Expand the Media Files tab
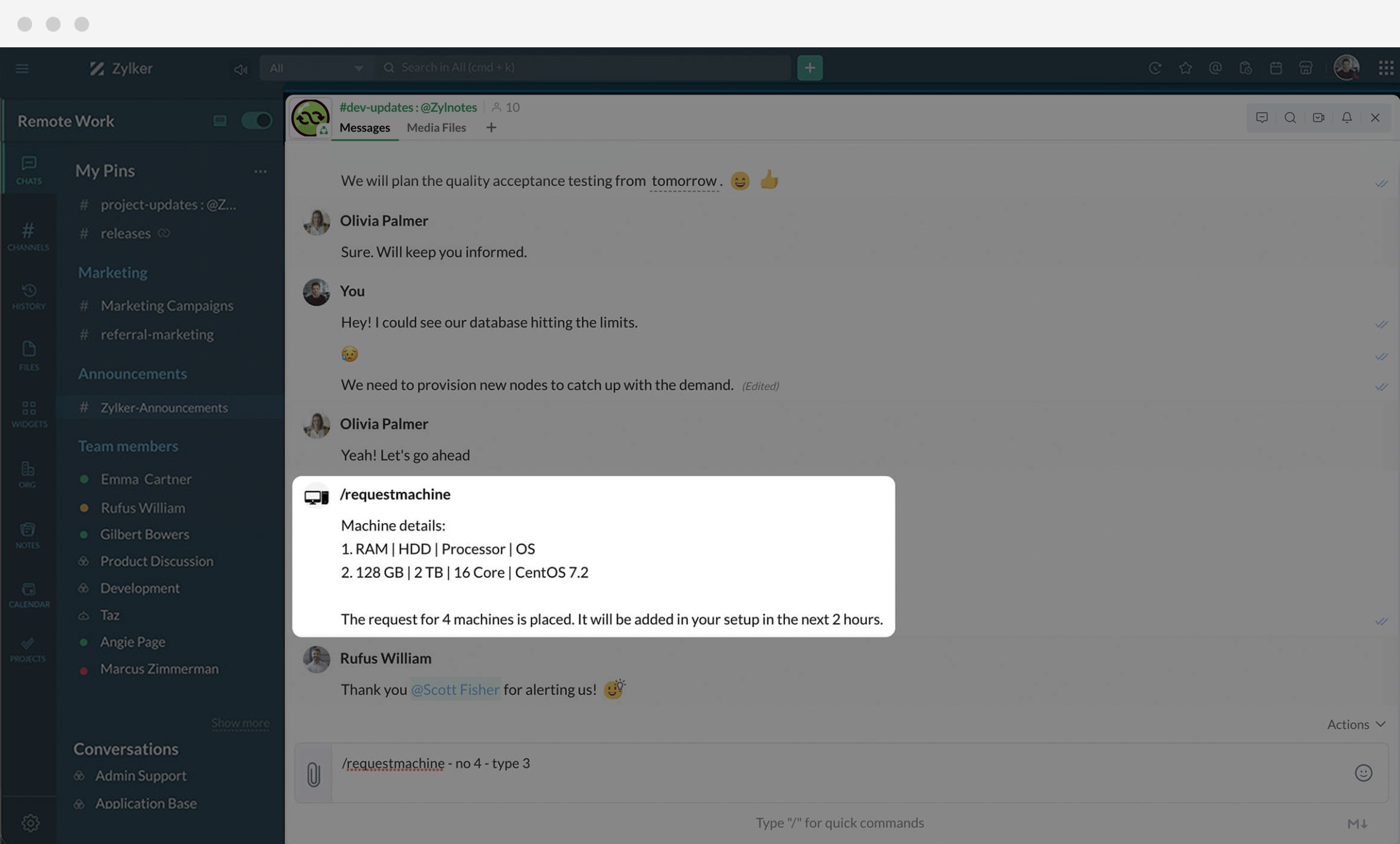 (436, 127)
